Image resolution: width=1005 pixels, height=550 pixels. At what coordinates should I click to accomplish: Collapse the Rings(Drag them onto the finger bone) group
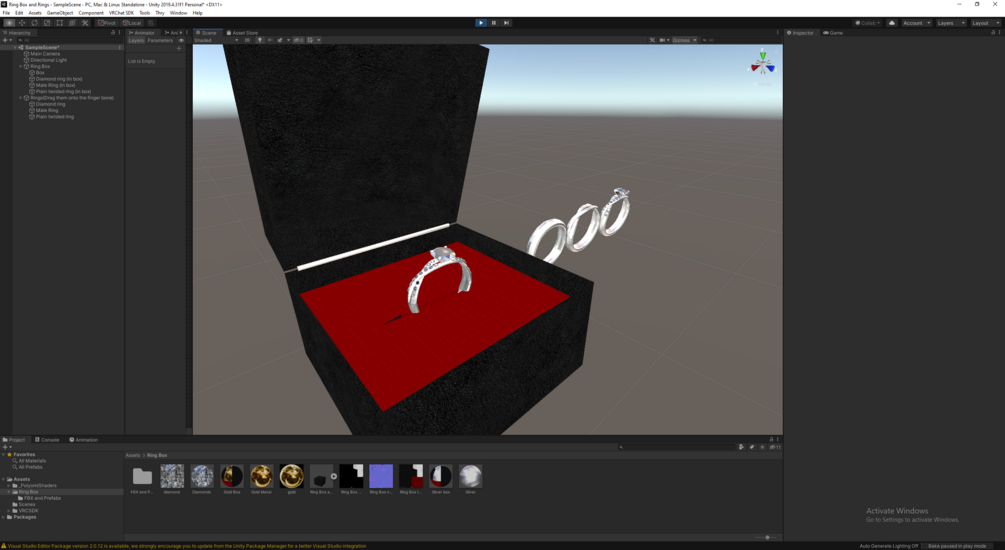point(21,98)
